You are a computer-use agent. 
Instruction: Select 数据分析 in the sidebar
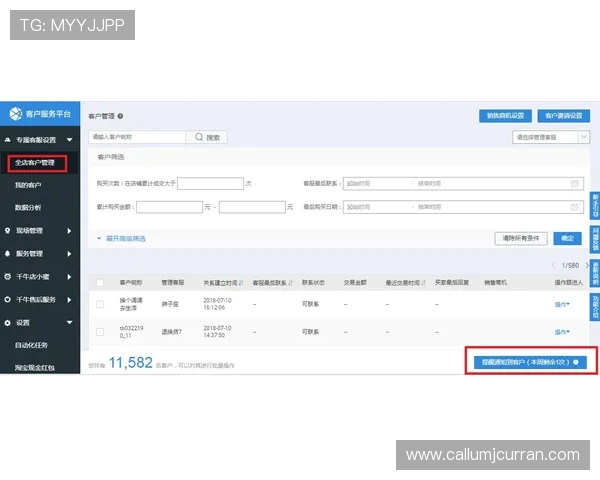click(29, 208)
